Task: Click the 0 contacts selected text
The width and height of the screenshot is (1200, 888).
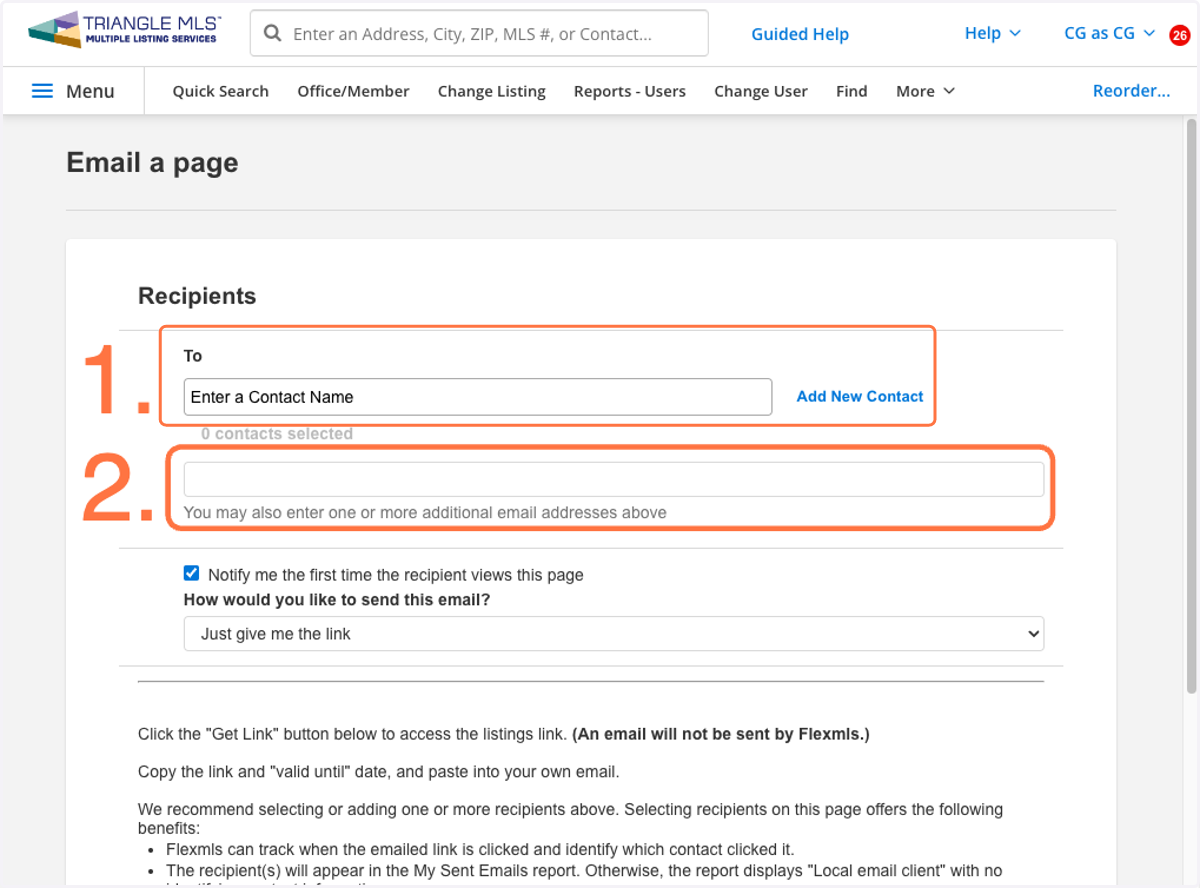Action: point(277,434)
